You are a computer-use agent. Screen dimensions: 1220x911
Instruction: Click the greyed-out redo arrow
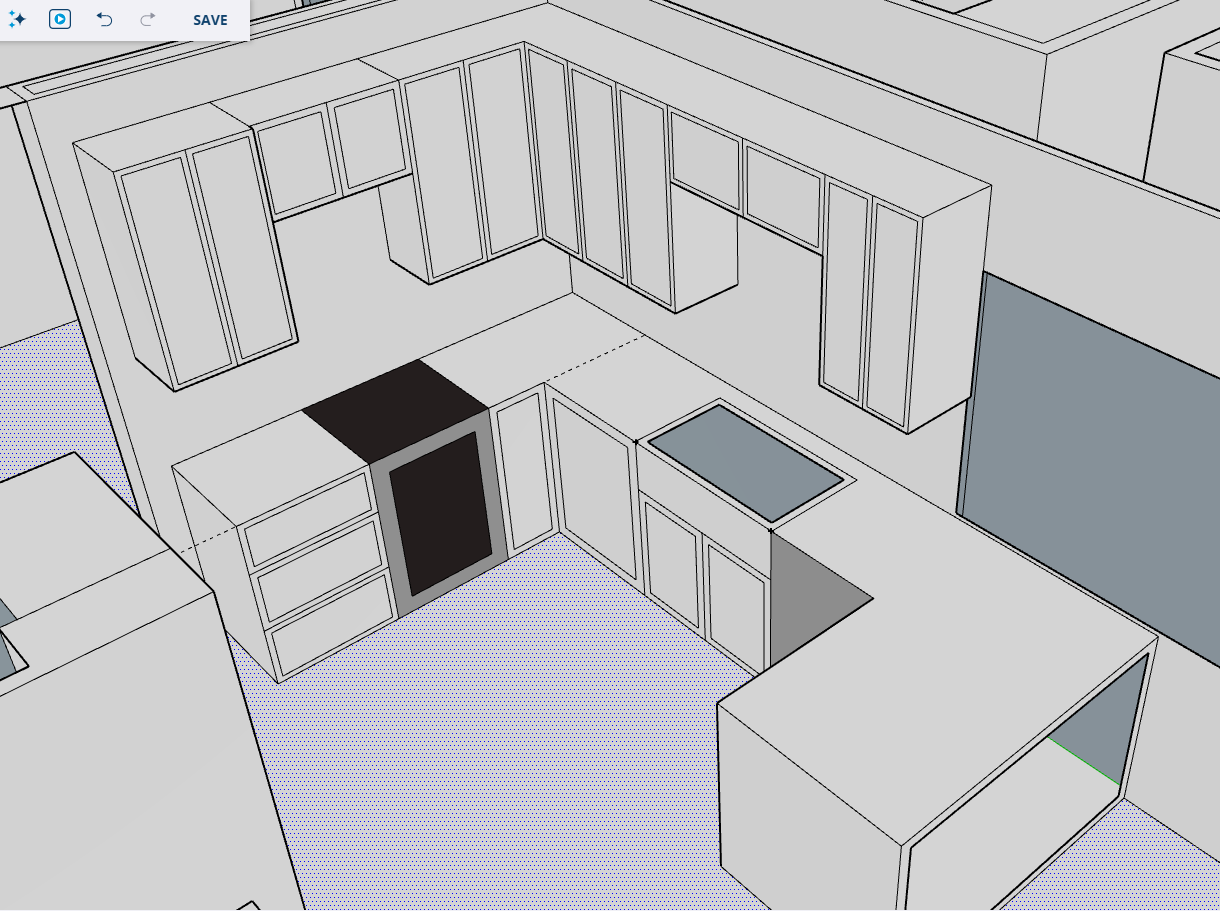[x=148, y=19]
